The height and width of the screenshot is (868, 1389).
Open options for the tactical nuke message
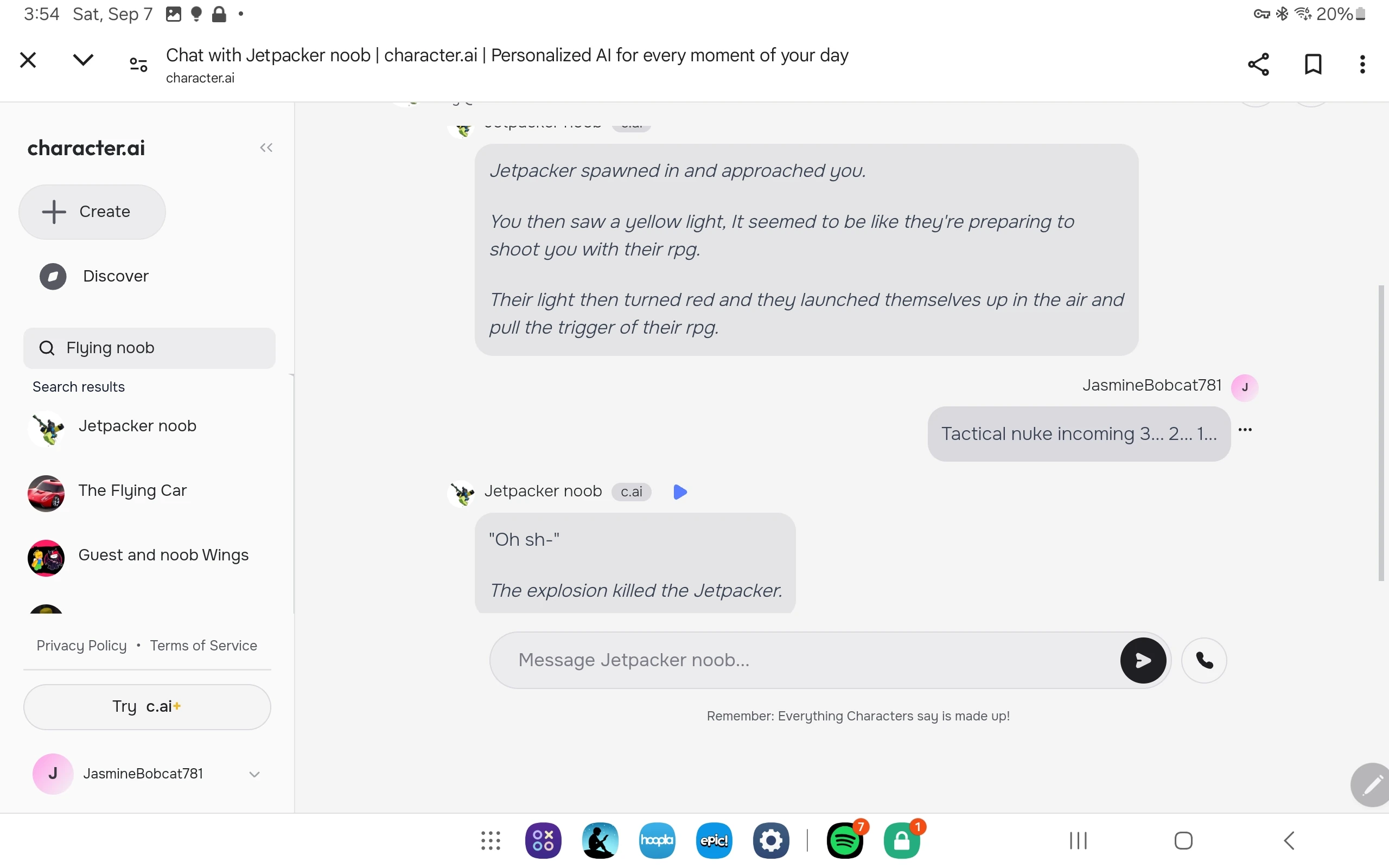tap(1245, 430)
